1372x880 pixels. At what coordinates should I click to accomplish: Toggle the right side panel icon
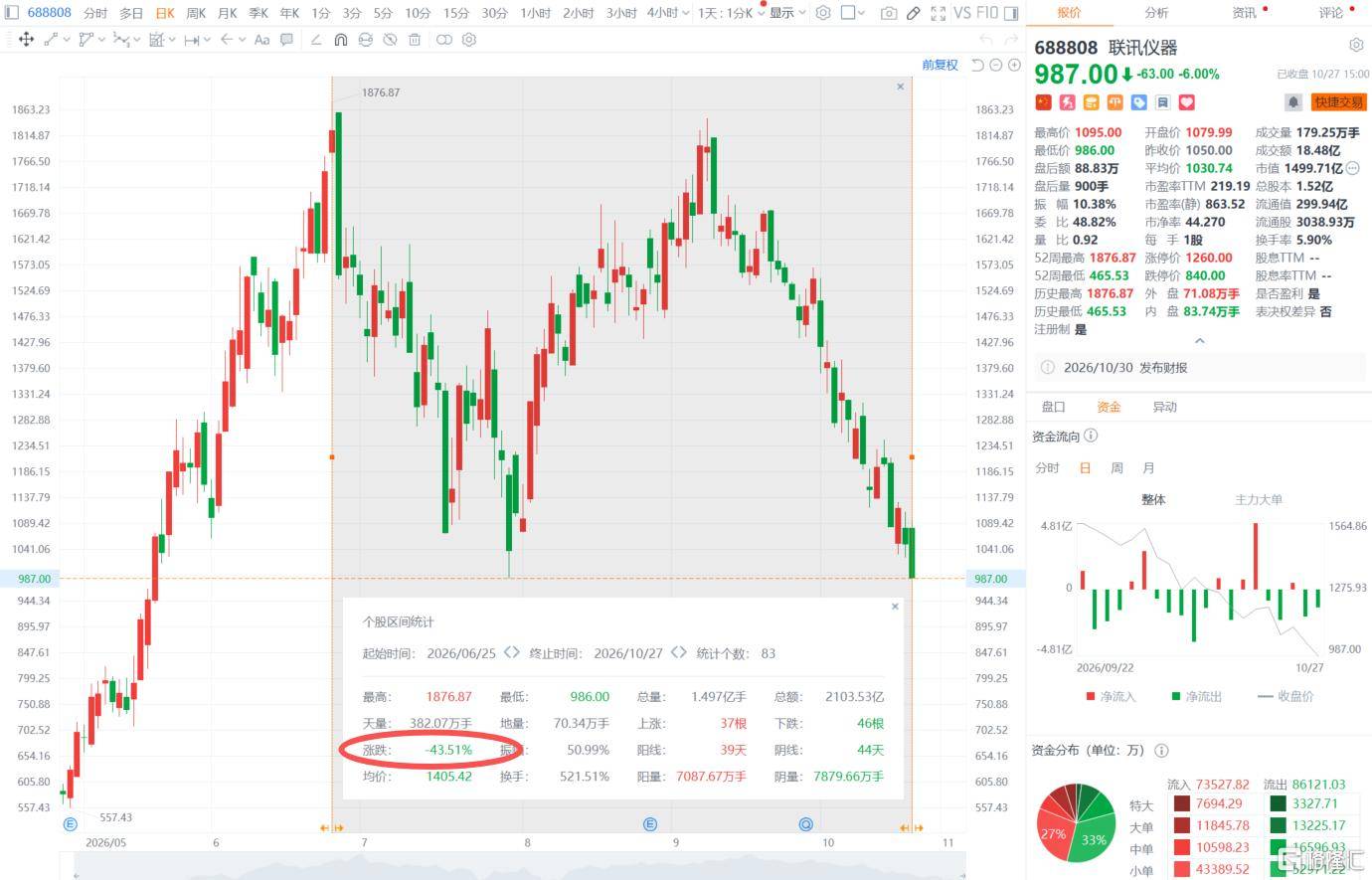[x=1010, y=13]
